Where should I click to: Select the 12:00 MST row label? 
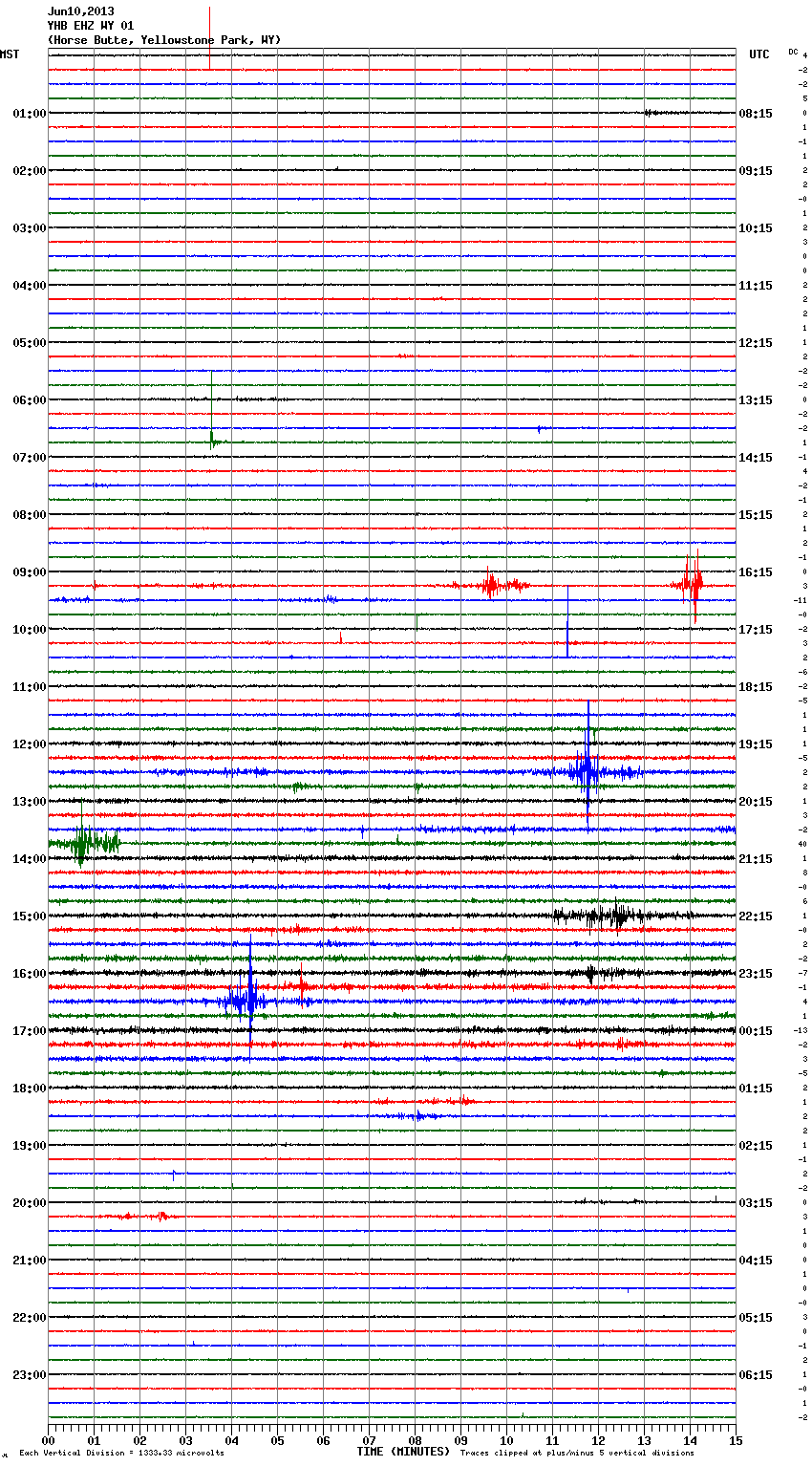(29, 744)
